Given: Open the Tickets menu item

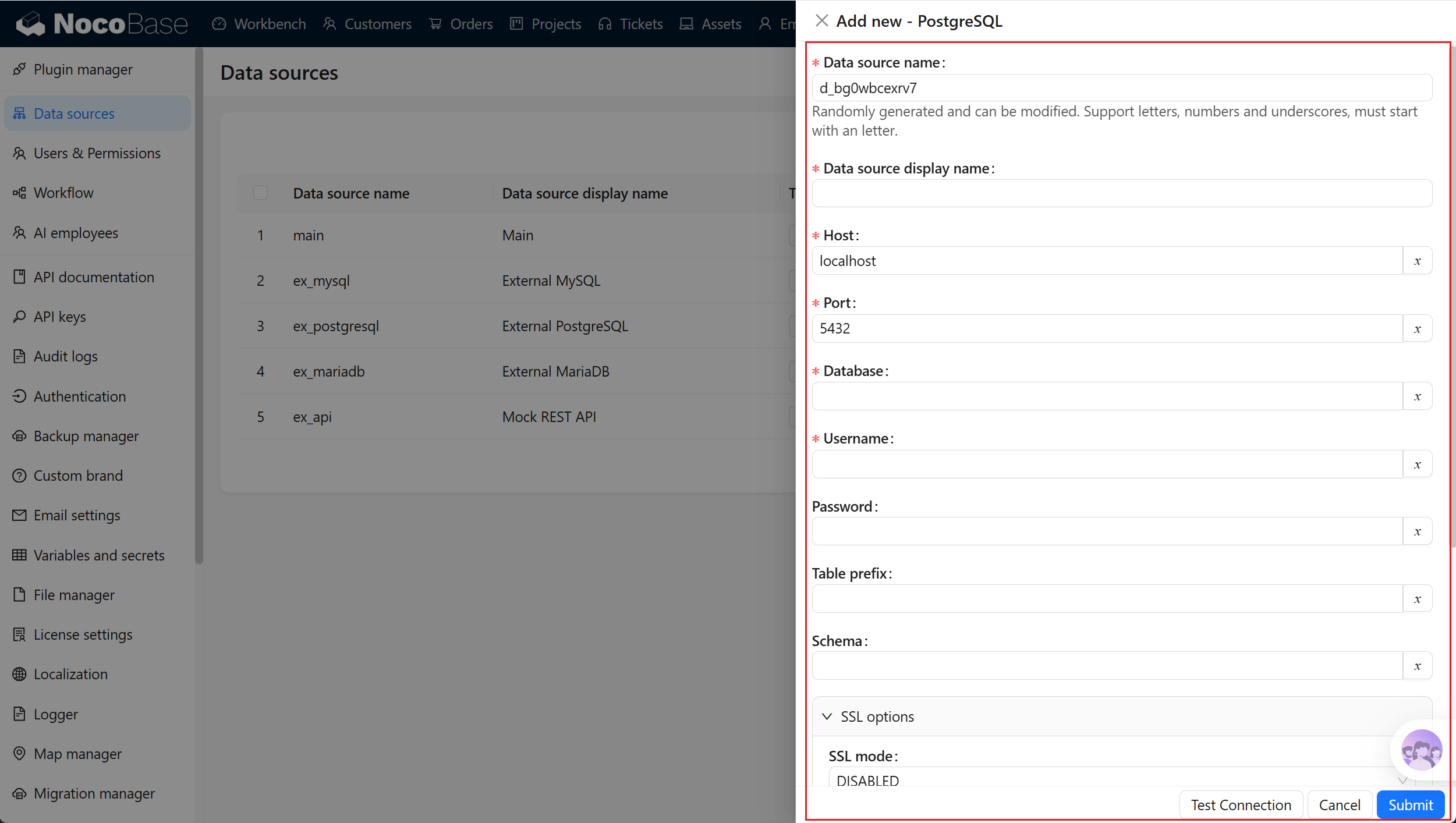Looking at the screenshot, I should pos(630,24).
